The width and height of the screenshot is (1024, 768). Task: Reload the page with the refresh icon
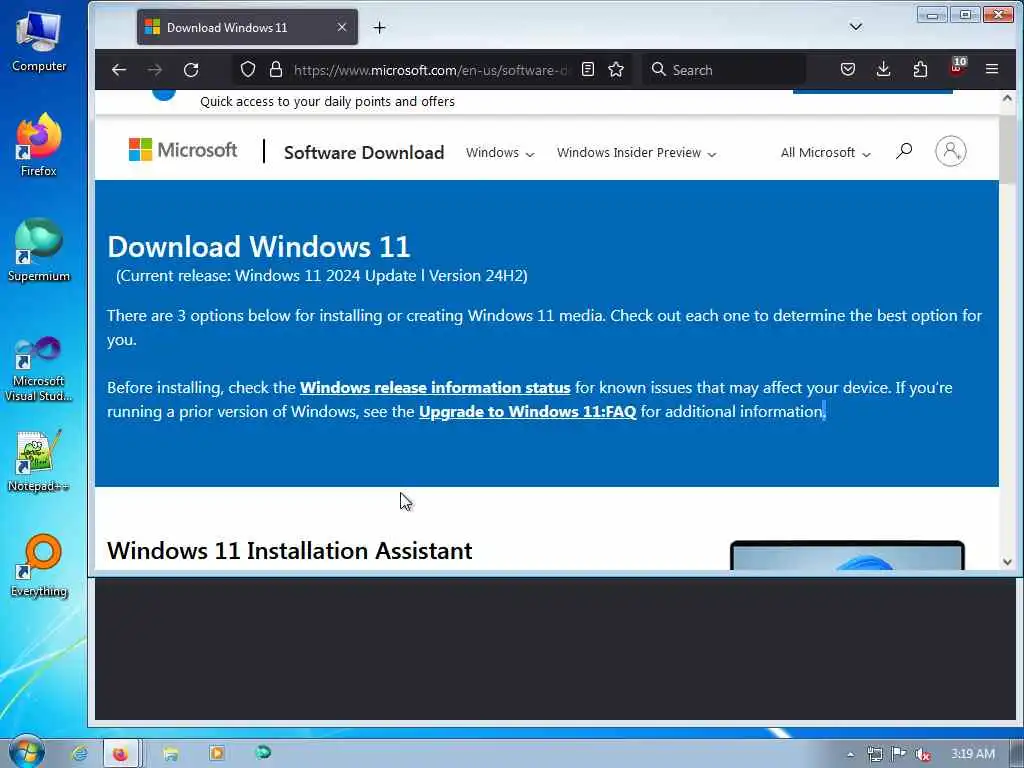pyautogui.click(x=191, y=69)
